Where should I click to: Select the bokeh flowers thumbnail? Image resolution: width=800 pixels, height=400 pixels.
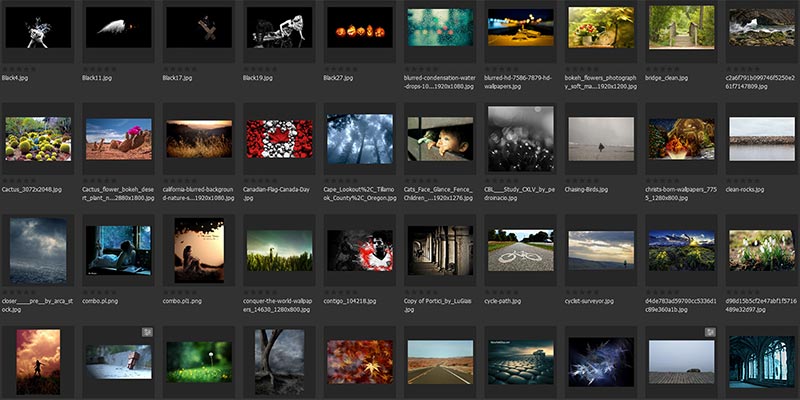601,27
